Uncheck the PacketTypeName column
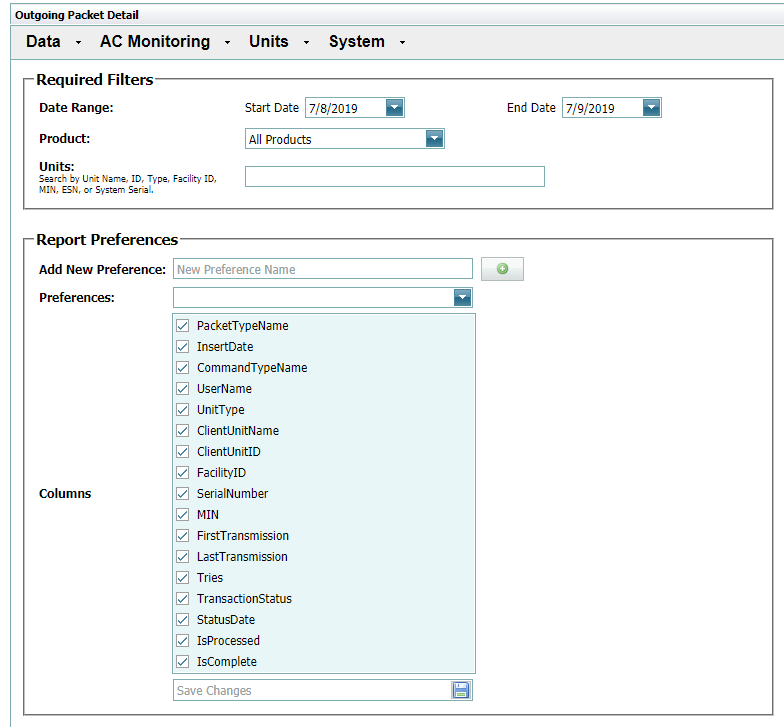 pos(182,326)
